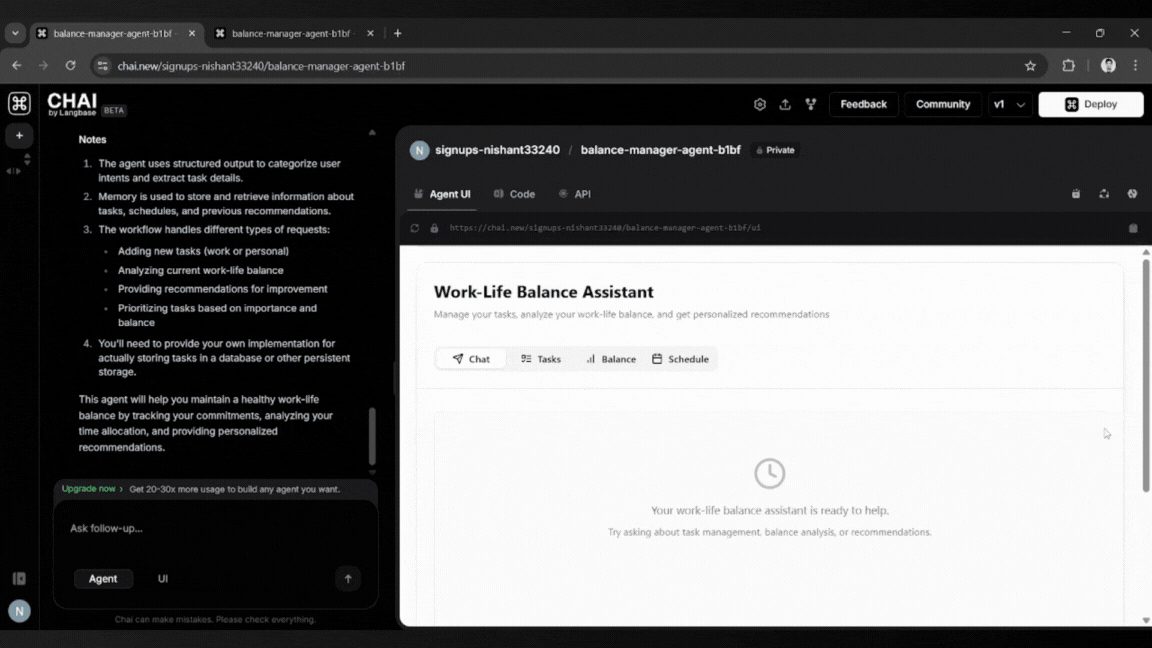Open the external browser icon above the preview
Viewport: 1152px width, 648px height.
tap(1131, 194)
